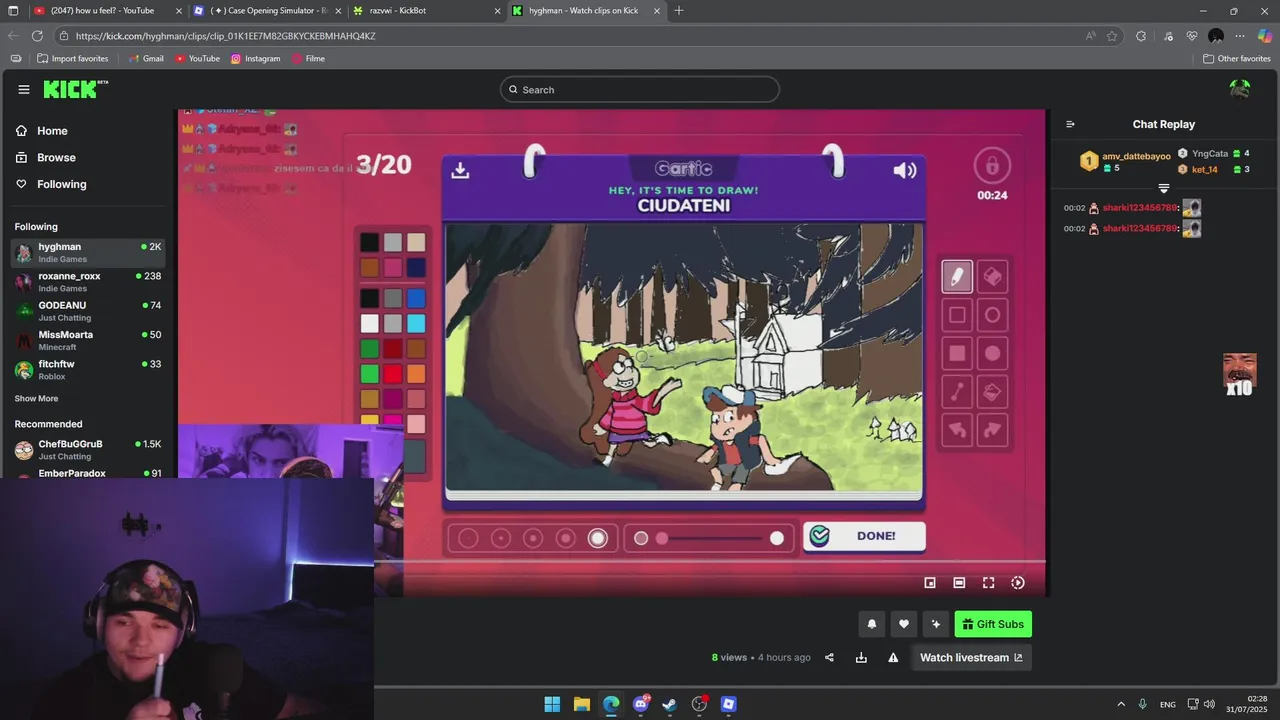Select the largest brush size circle

[598, 538]
